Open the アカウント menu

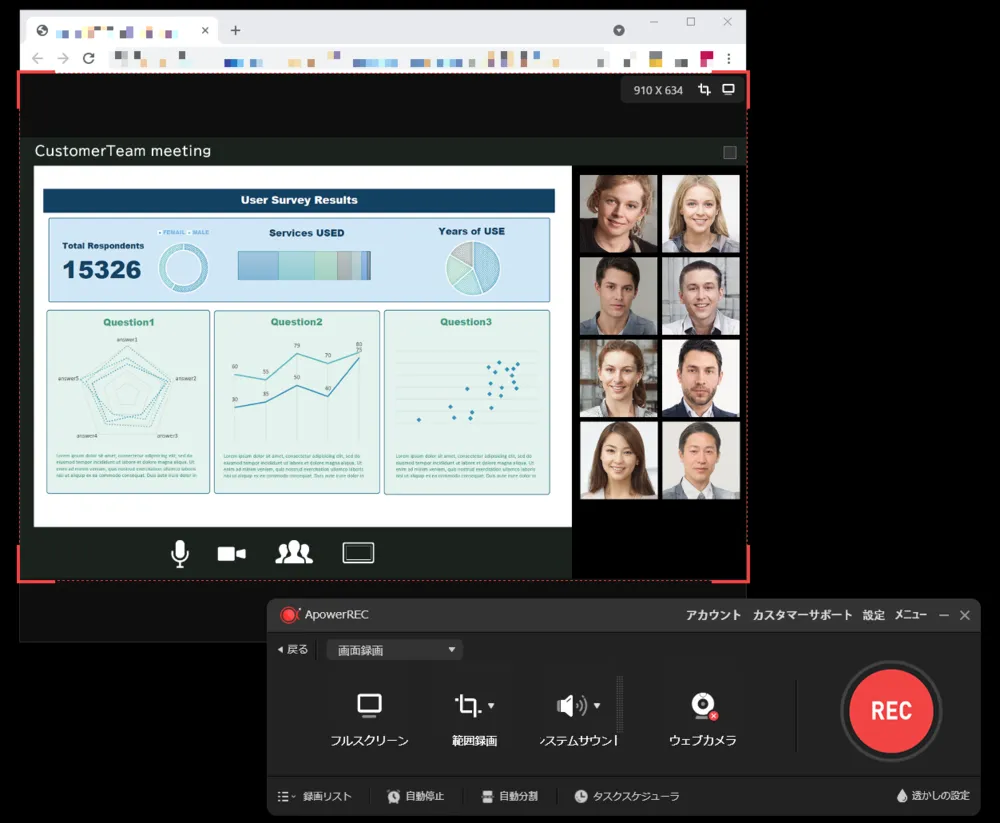point(713,615)
